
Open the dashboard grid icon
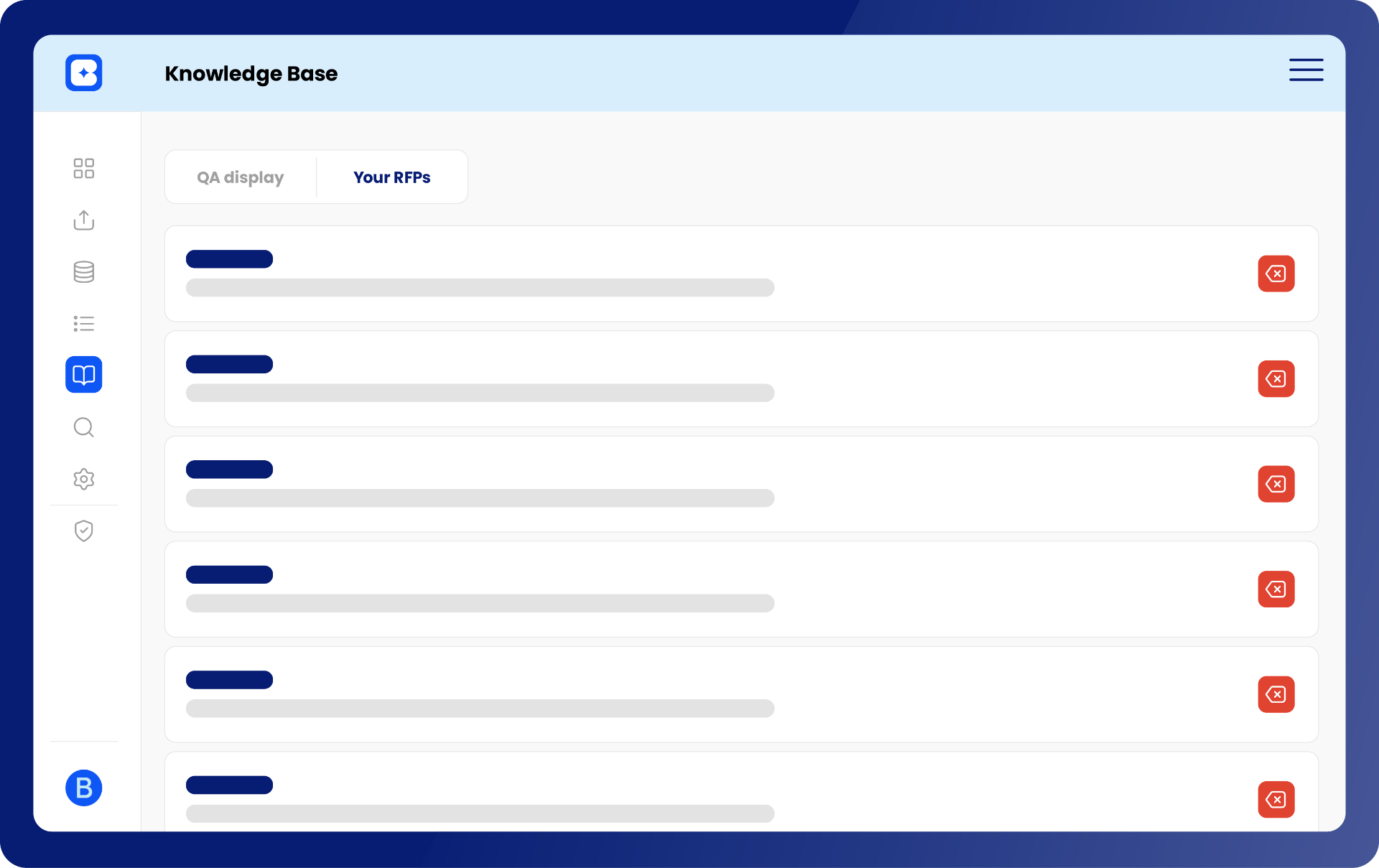(83, 168)
